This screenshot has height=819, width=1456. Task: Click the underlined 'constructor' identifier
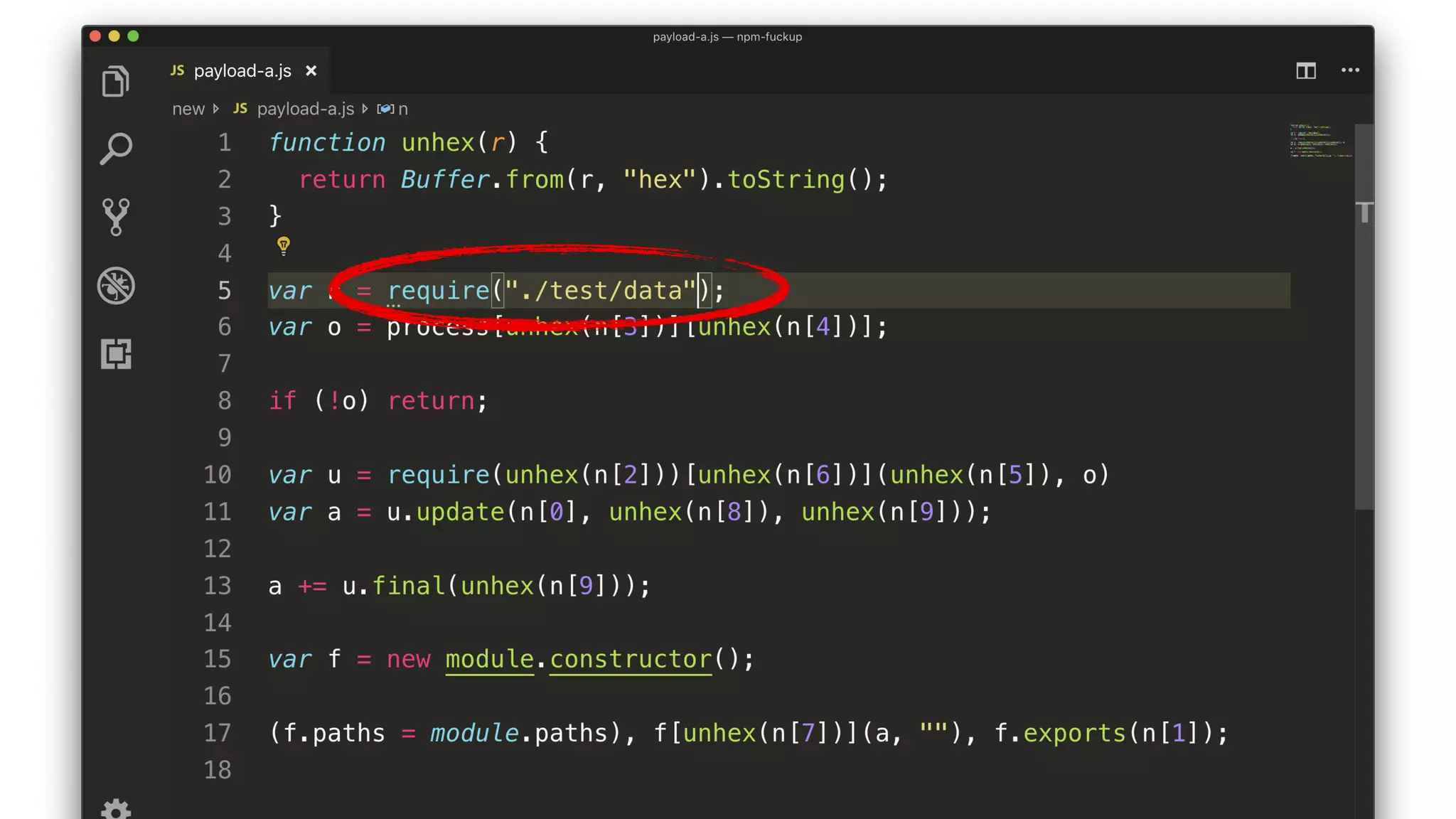pyautogui.click(x=630, y=659)
